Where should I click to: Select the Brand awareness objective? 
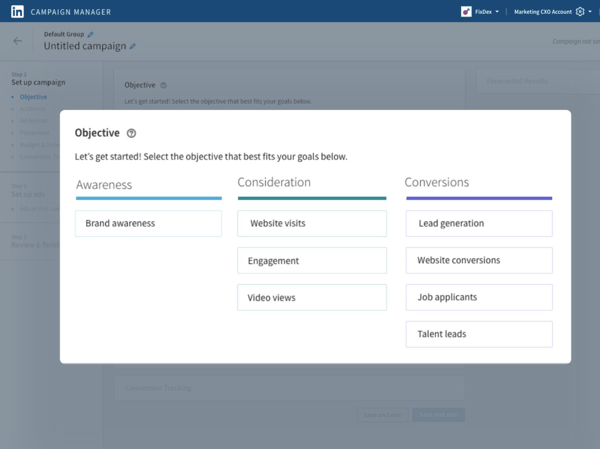coord(148,224)
